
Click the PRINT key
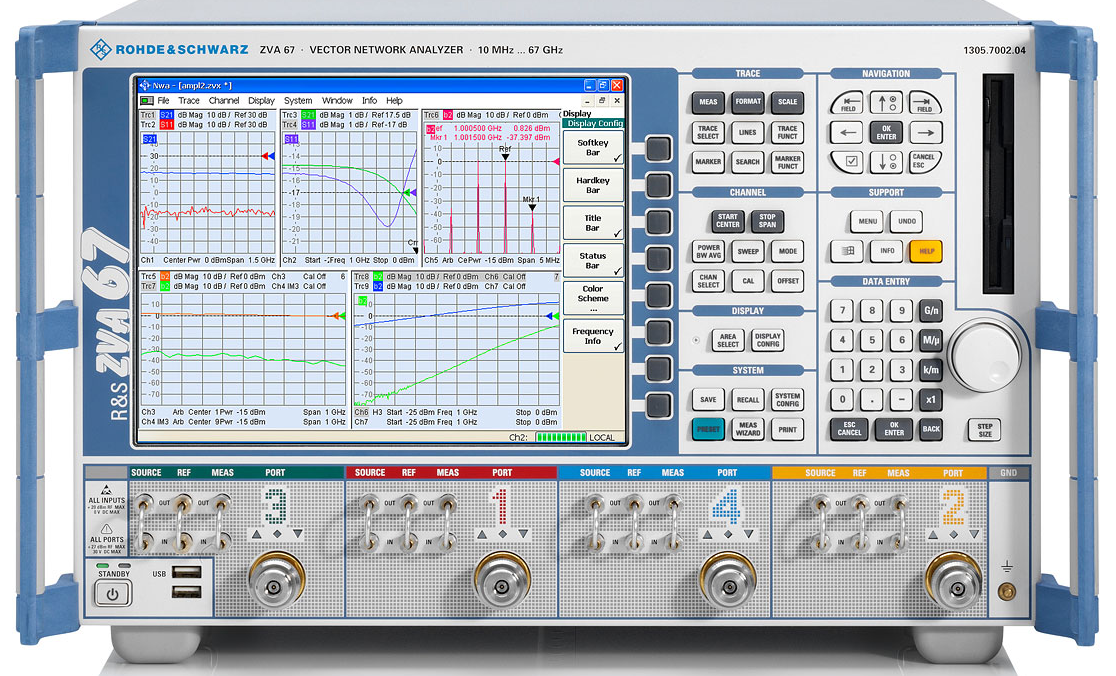pyautogui.click(x=787, y=429)
